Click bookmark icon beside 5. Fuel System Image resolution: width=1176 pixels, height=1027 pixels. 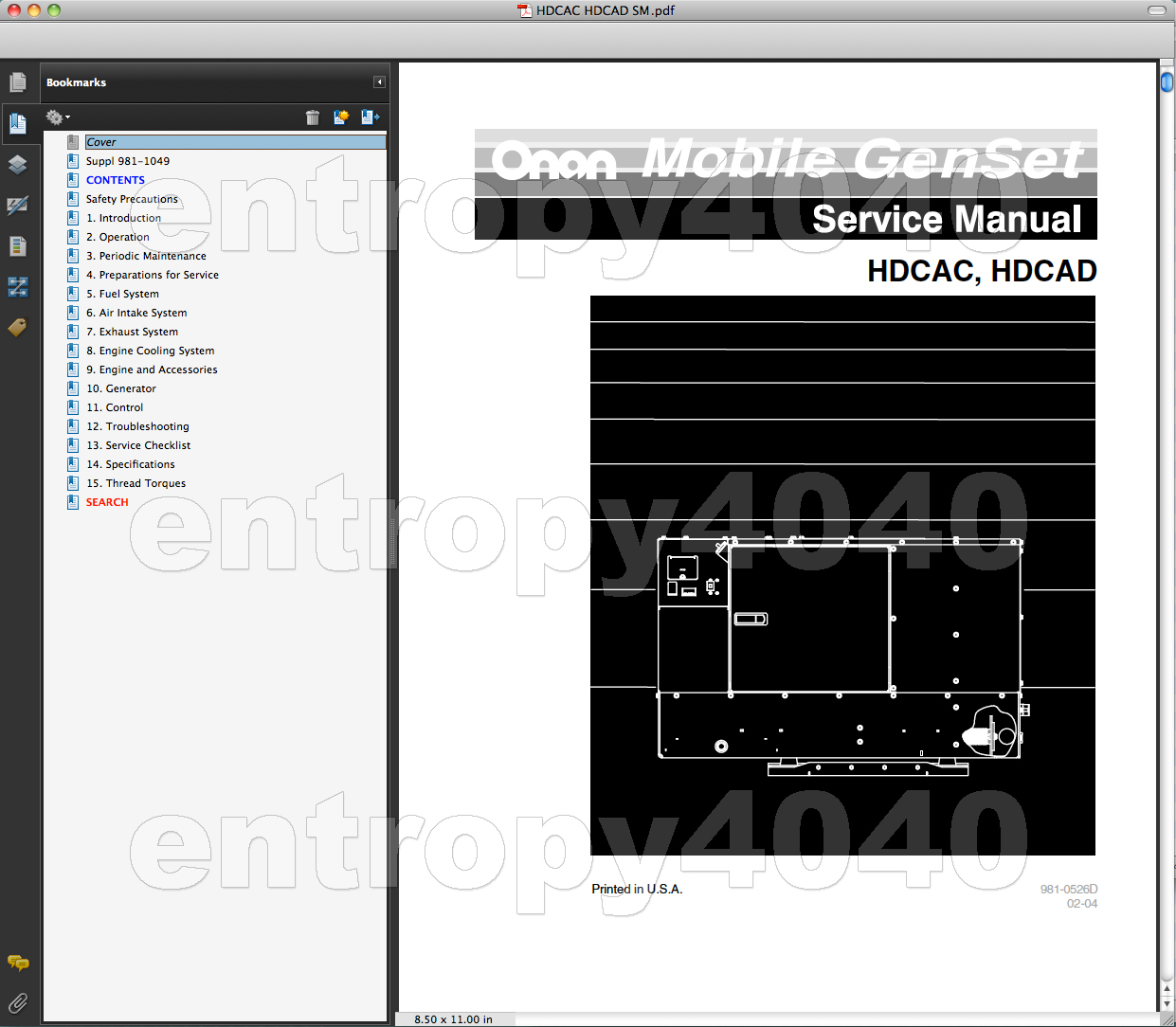(73, 294)
